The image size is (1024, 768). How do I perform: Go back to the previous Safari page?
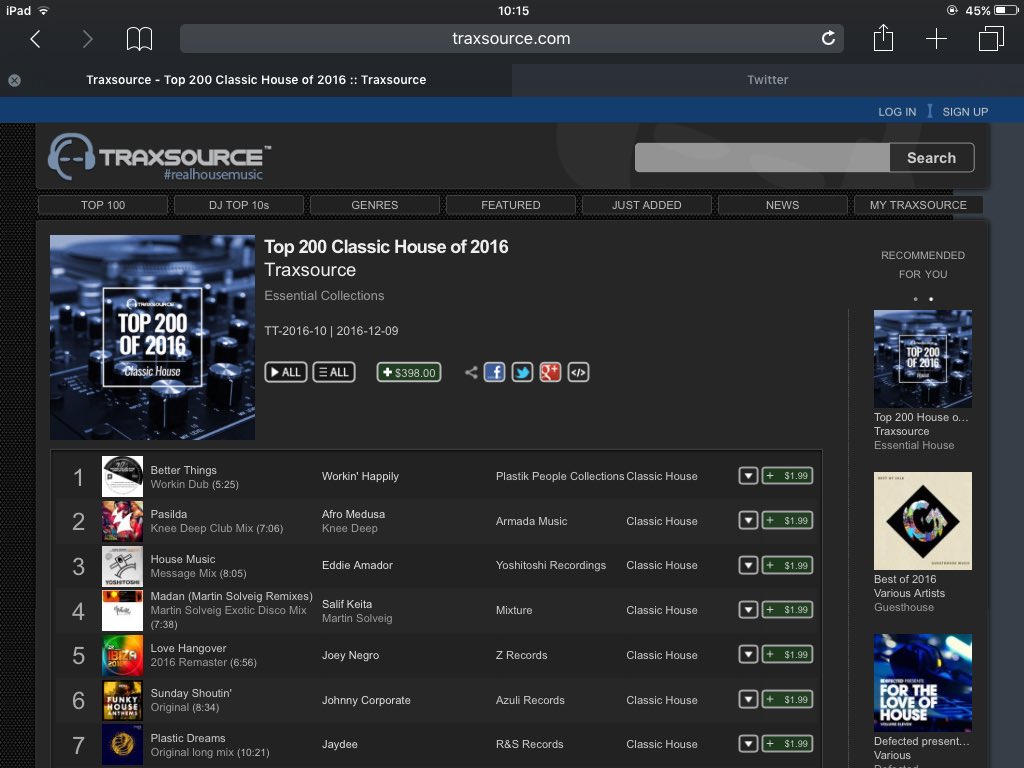pos(36,39)
